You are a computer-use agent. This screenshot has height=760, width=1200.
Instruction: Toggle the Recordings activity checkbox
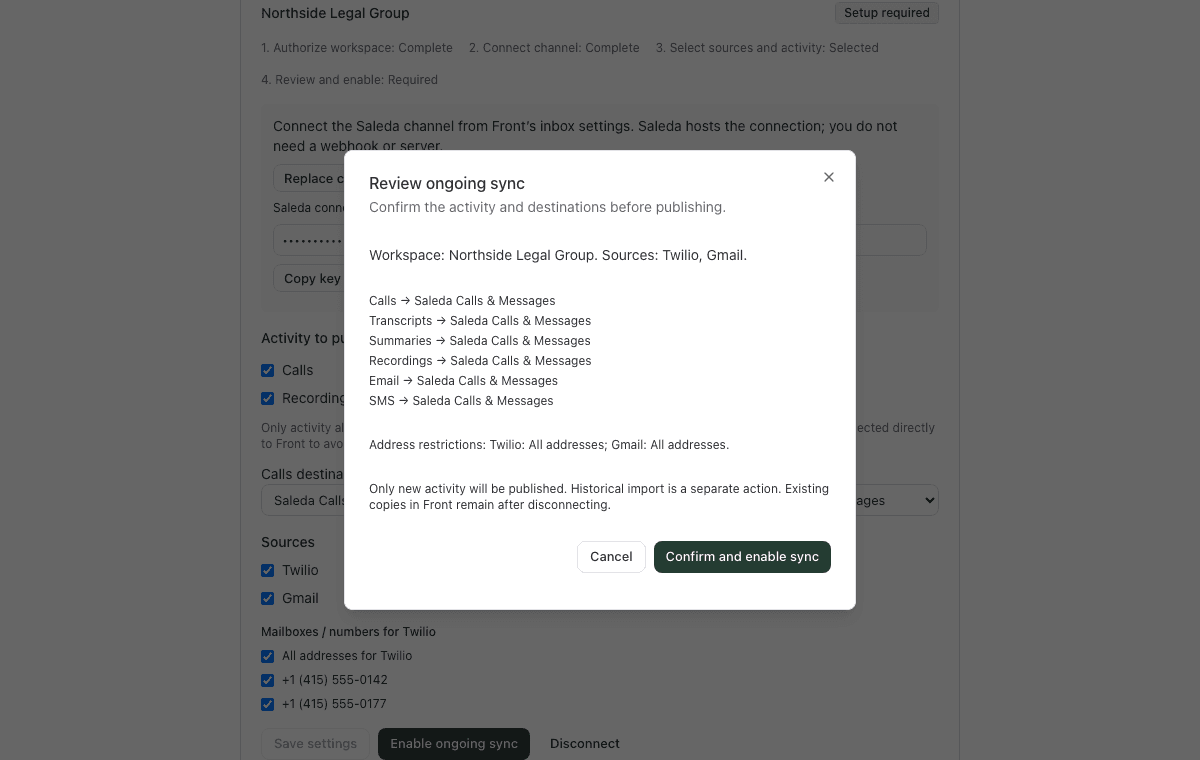coord(268,398)
